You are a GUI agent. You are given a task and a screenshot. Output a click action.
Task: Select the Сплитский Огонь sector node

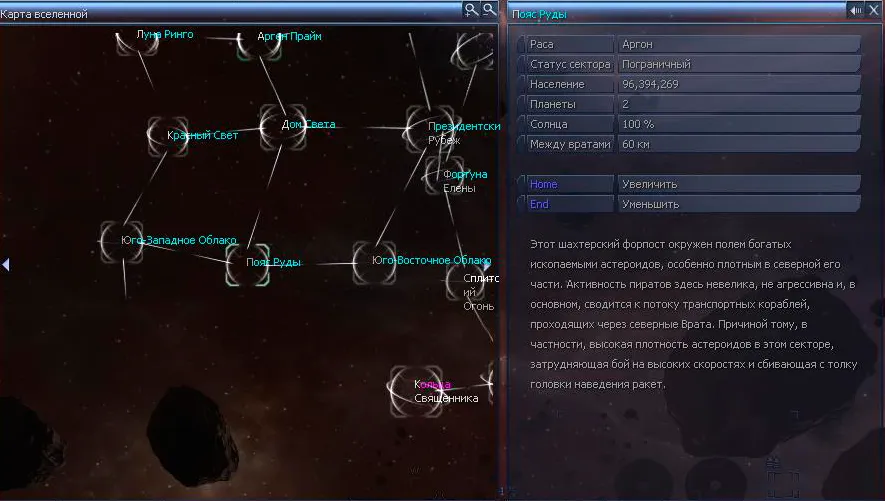[x=465, y=282]
